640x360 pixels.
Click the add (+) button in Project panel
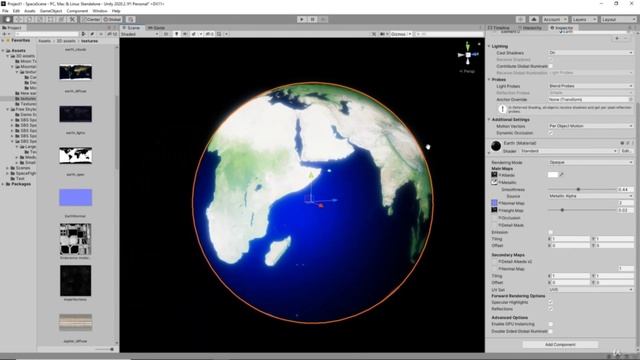point(5,34)
